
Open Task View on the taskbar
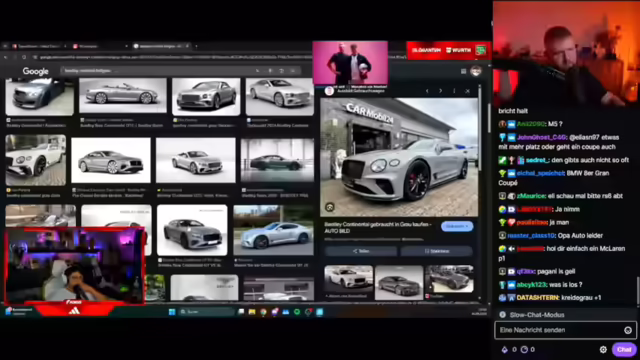coord(241,312)
